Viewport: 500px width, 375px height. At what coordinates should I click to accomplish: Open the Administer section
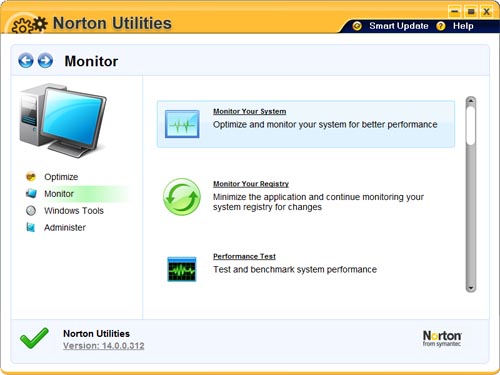65,228
